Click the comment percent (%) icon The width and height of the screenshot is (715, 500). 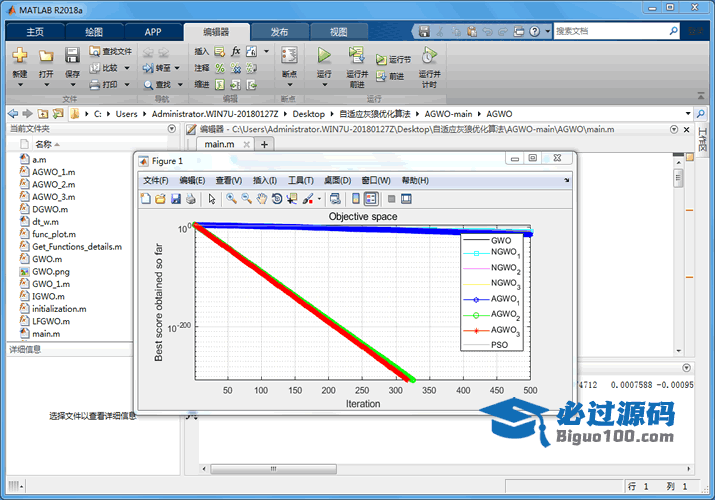220,68
